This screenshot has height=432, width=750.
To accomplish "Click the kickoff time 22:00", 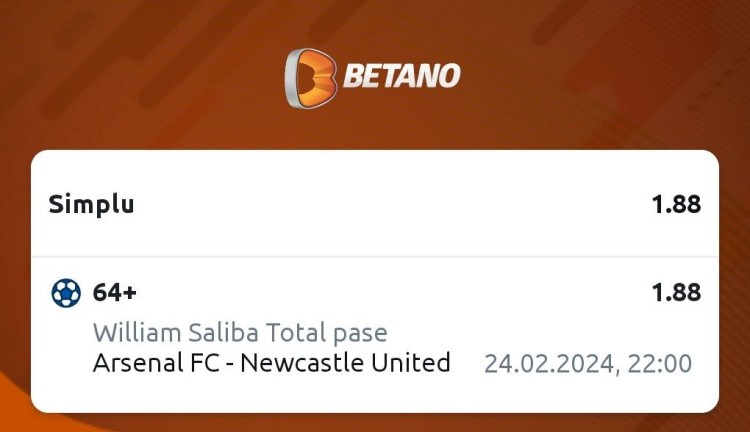I will click(x=659, y=363).
